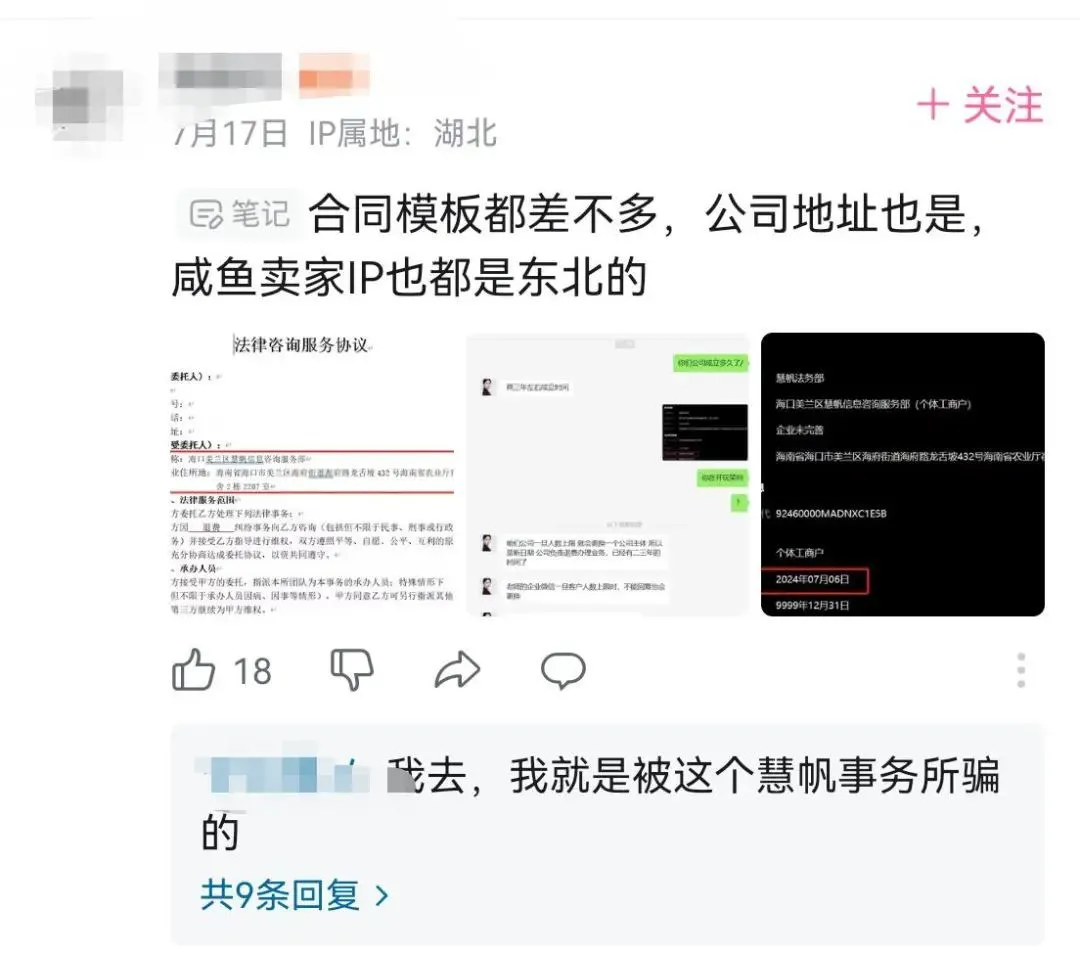Tap the chevron after 共9条回复
The height and width of the screenshot is (954, 1080).
(x=382, y=895)
